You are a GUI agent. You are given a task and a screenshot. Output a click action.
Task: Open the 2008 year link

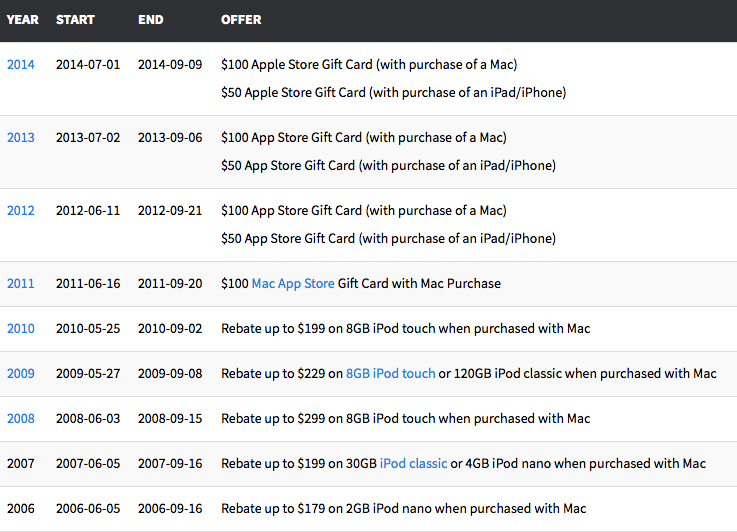(x=21, y=418)
